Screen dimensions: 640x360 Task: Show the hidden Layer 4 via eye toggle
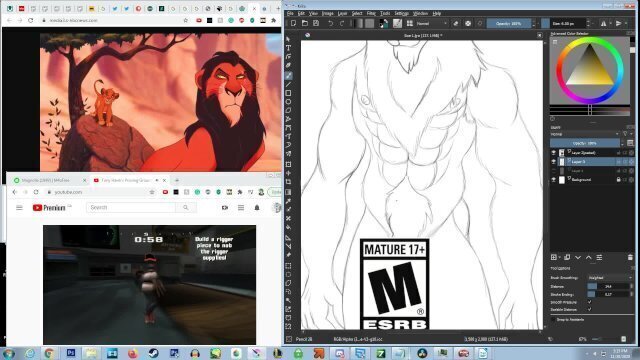tap(553, 171)
